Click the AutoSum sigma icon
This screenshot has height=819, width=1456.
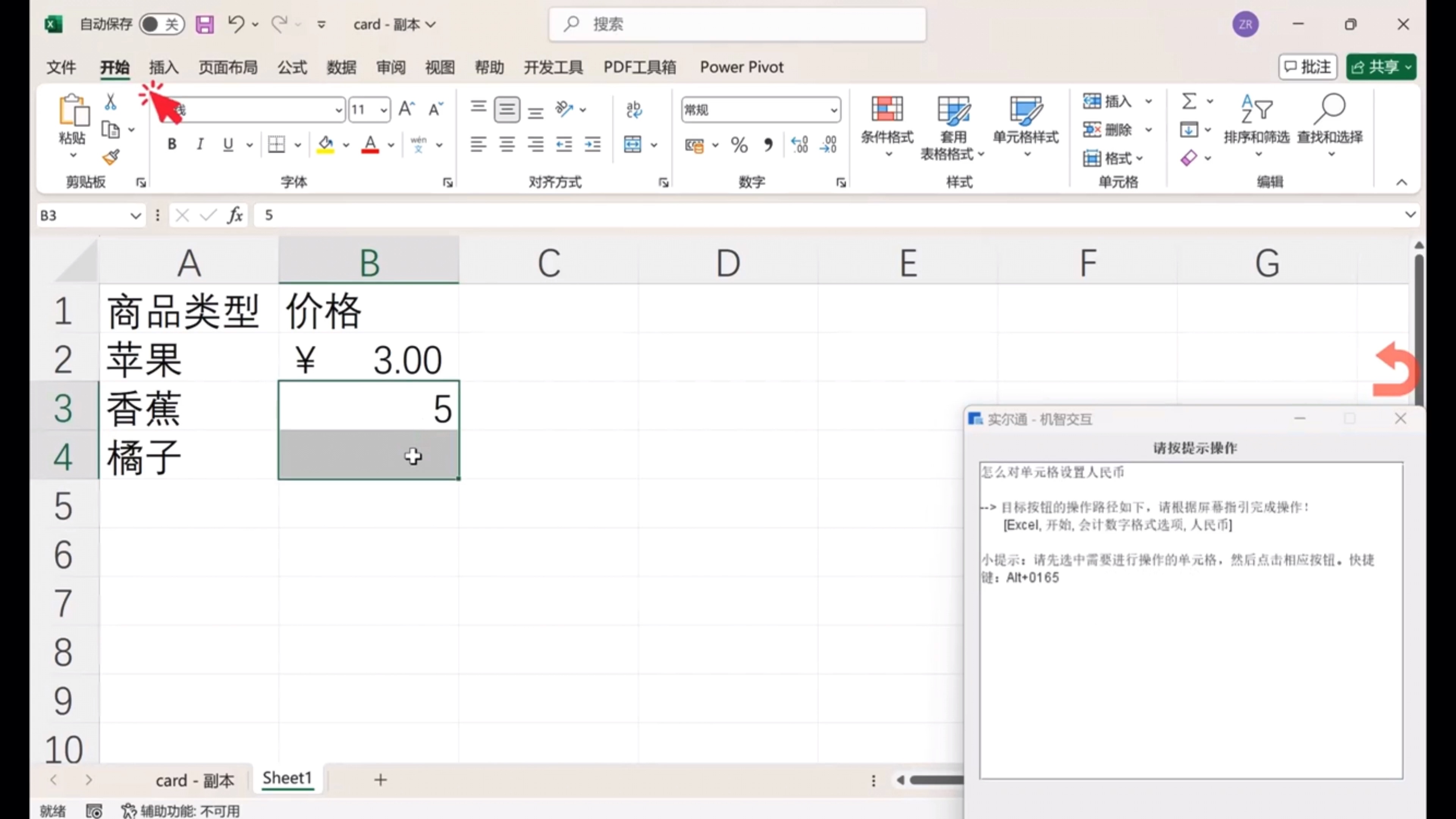pyautogui.click(x=1189, y=102)
